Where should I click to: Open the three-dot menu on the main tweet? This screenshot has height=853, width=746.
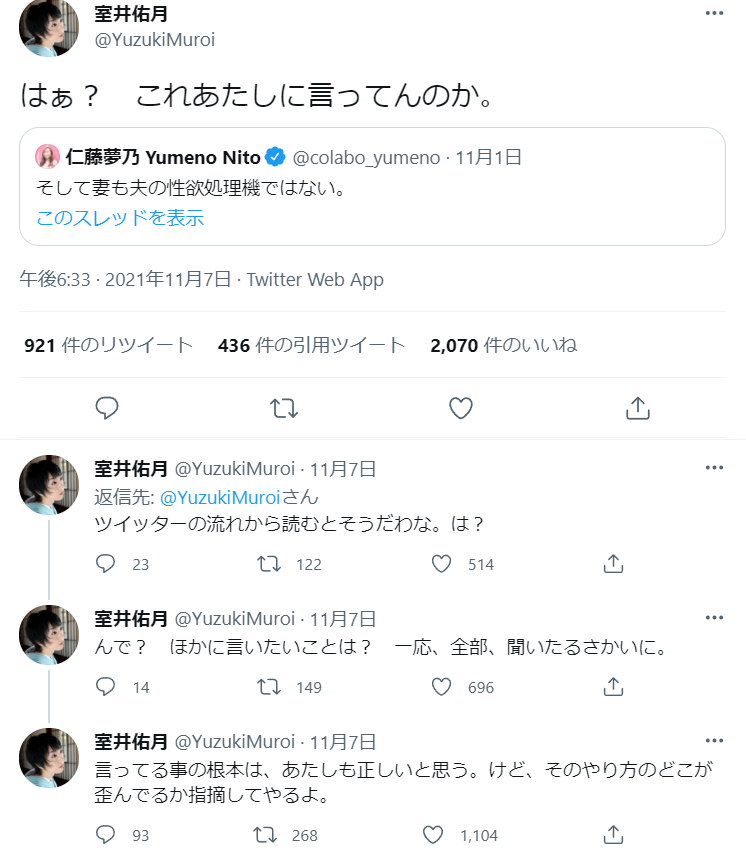coord(713,14)
